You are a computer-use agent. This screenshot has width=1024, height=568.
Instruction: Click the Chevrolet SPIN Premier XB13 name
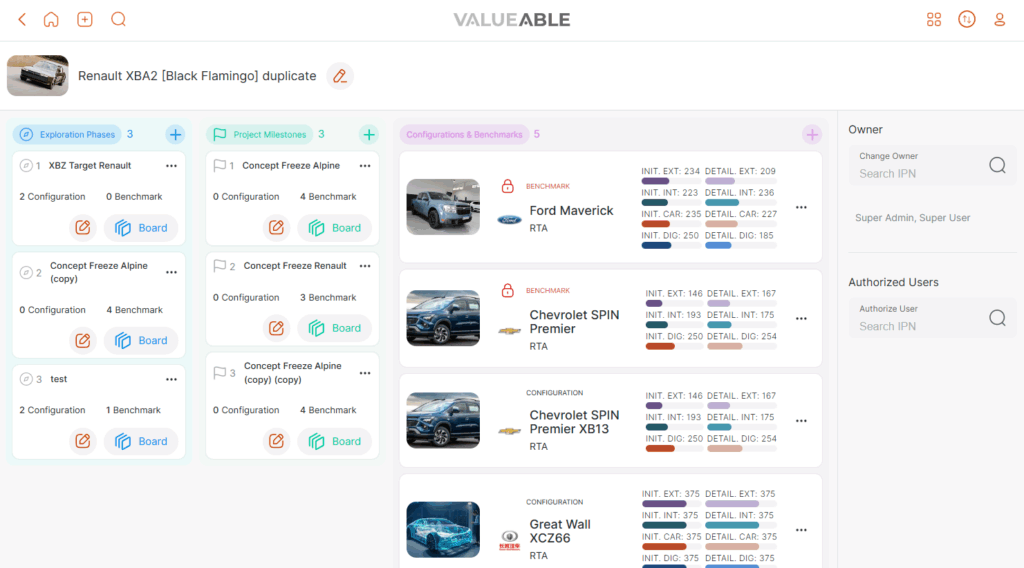point(574,422)
